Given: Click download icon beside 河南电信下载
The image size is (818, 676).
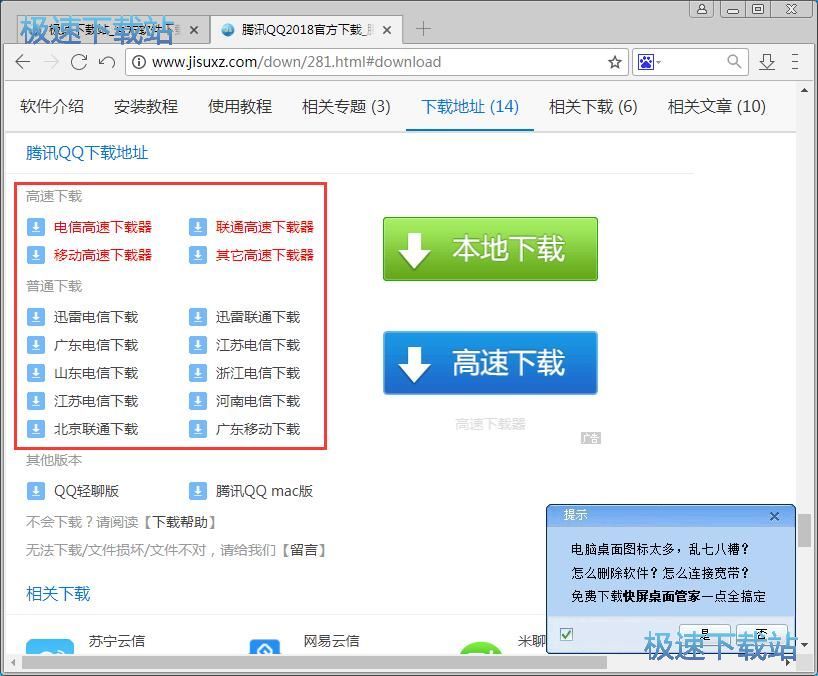Looking at the screenshot, I should tap(198, 401).
